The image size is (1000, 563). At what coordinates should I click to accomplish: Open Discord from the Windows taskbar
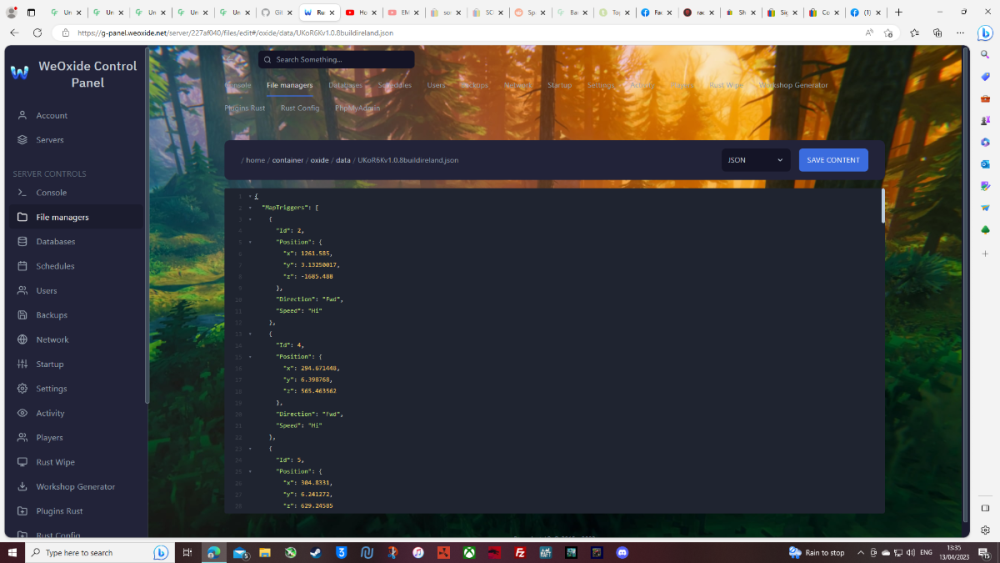[x=622, y=553]
